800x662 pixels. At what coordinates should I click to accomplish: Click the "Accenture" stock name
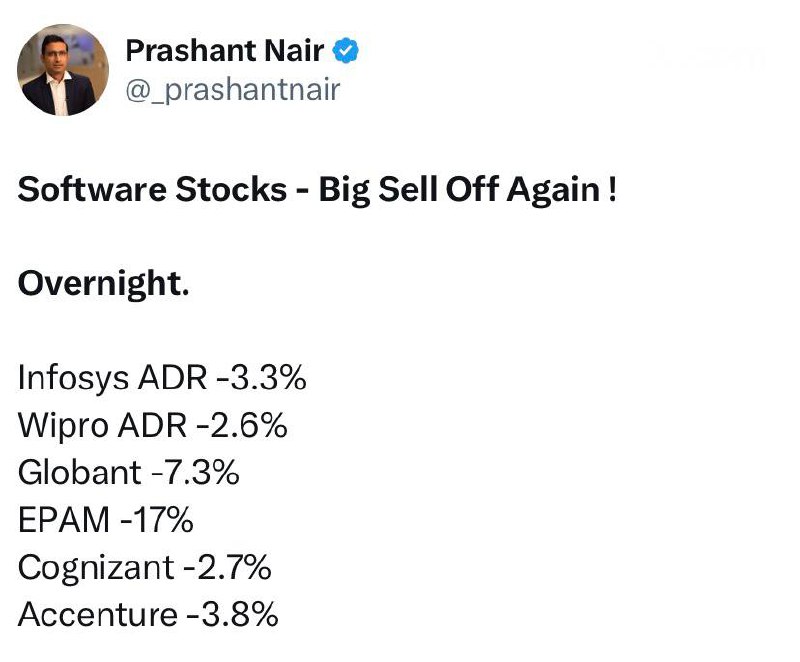[98, 615]
